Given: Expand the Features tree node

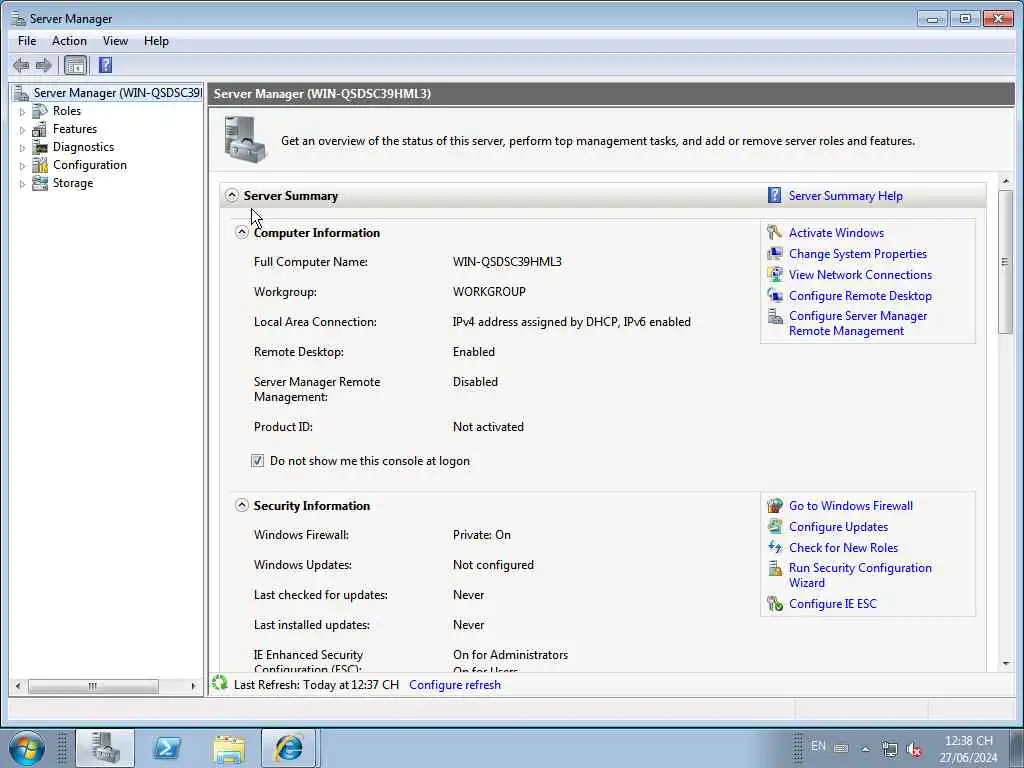Looking at the screenshot, I should point(22,130).
